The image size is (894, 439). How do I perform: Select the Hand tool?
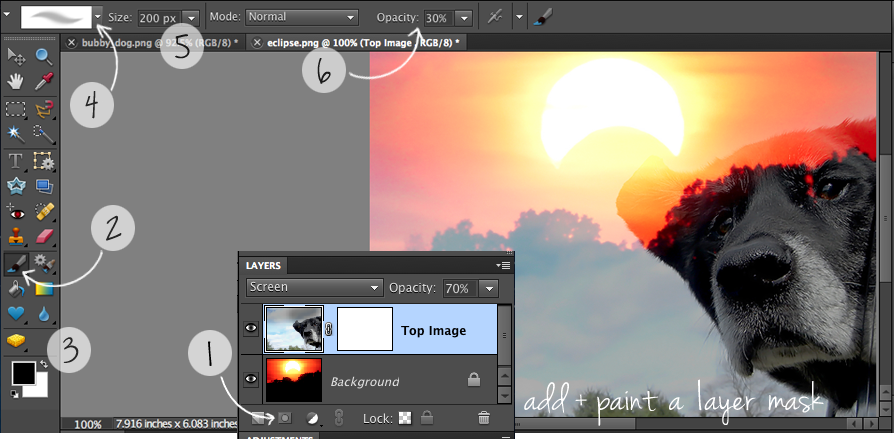tap(15, 82)
